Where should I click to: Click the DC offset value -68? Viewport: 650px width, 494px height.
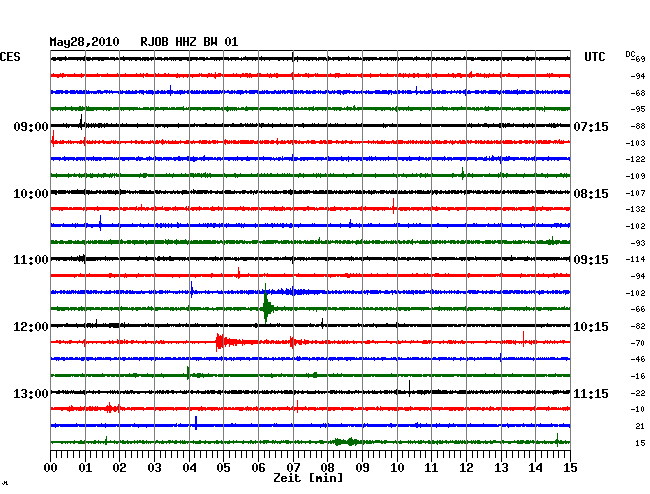click(x=638, y=93)
